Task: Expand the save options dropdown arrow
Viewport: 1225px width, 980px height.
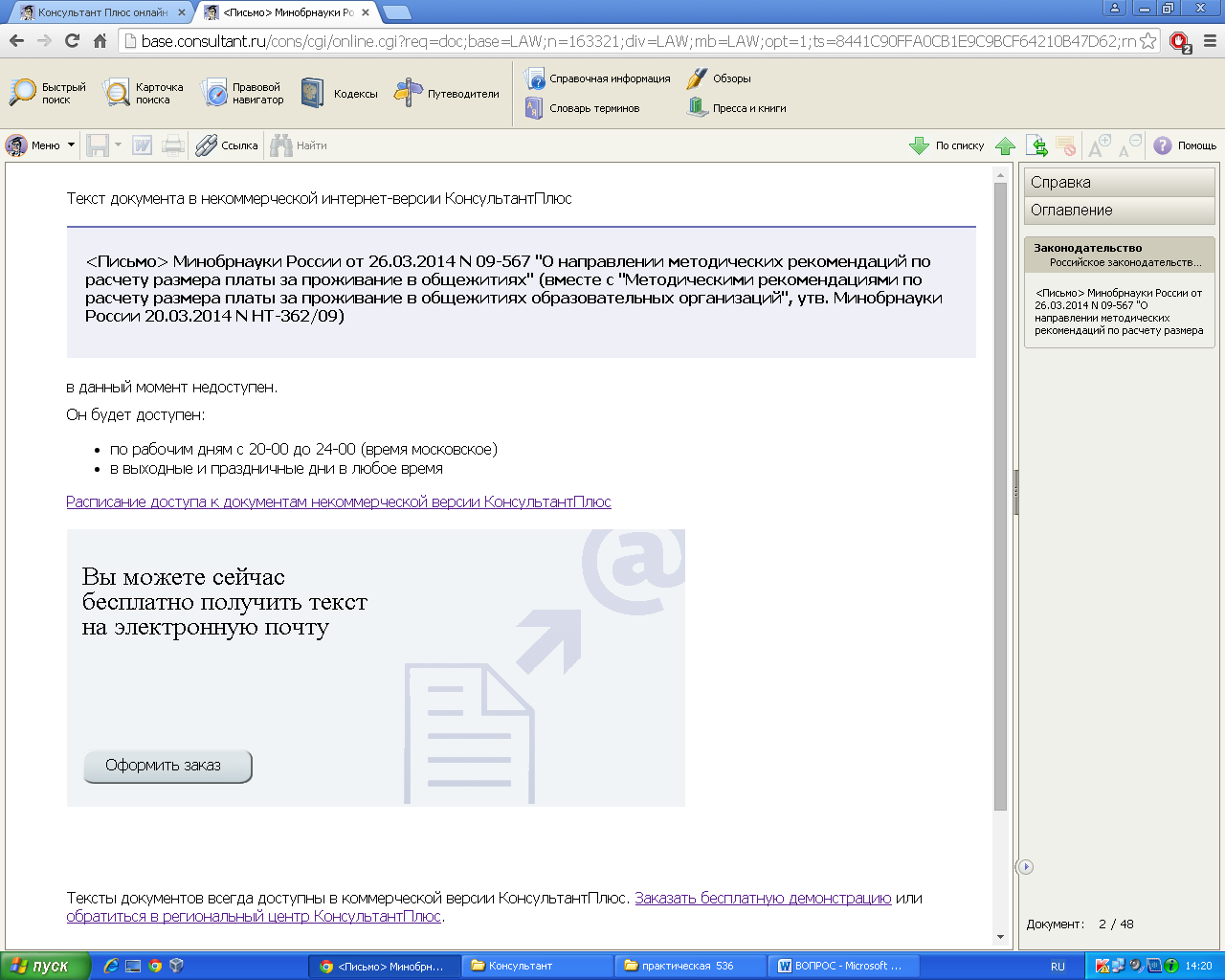Action: tap(118, 145)
